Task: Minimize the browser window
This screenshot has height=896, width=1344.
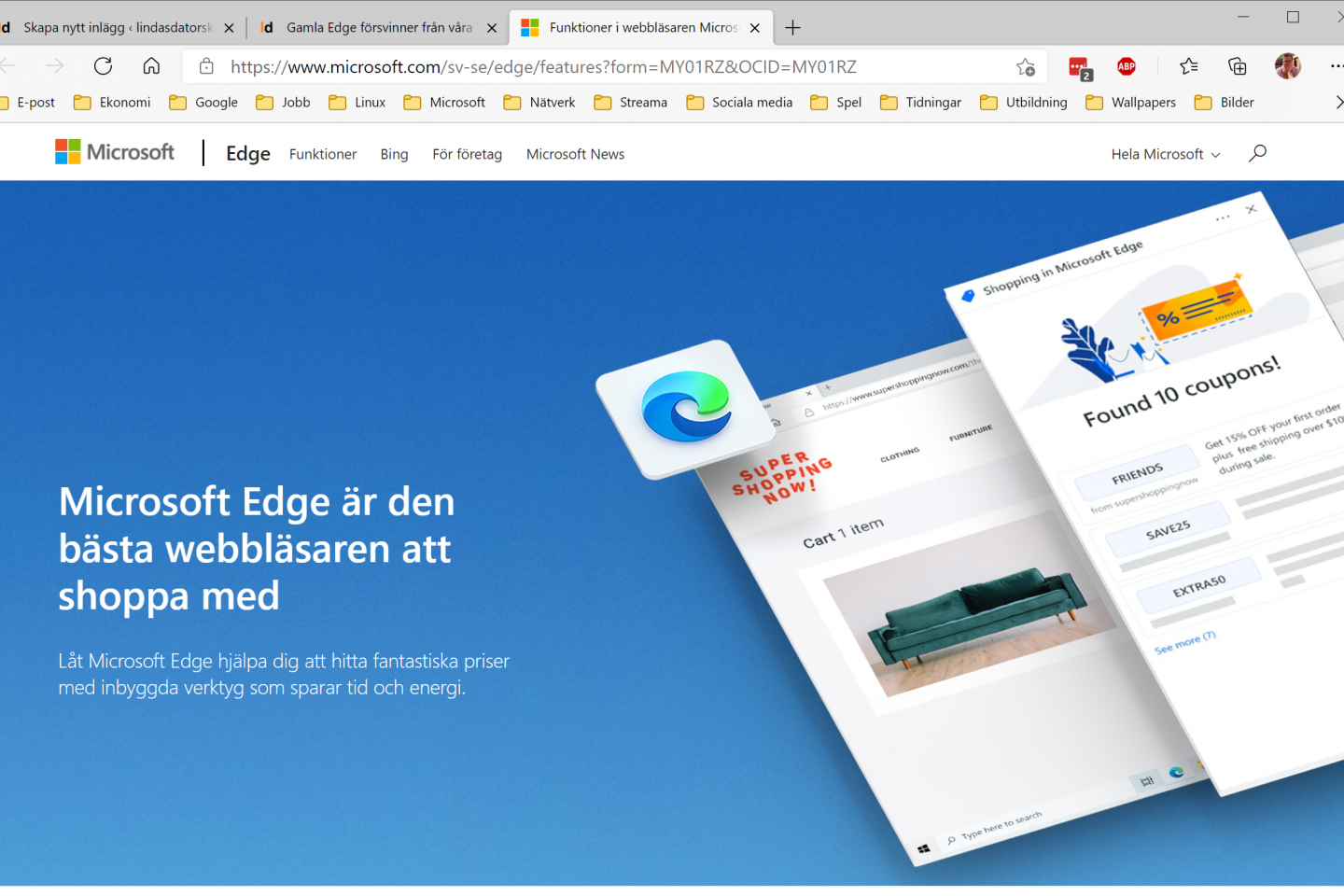Action: [1243, 17]
